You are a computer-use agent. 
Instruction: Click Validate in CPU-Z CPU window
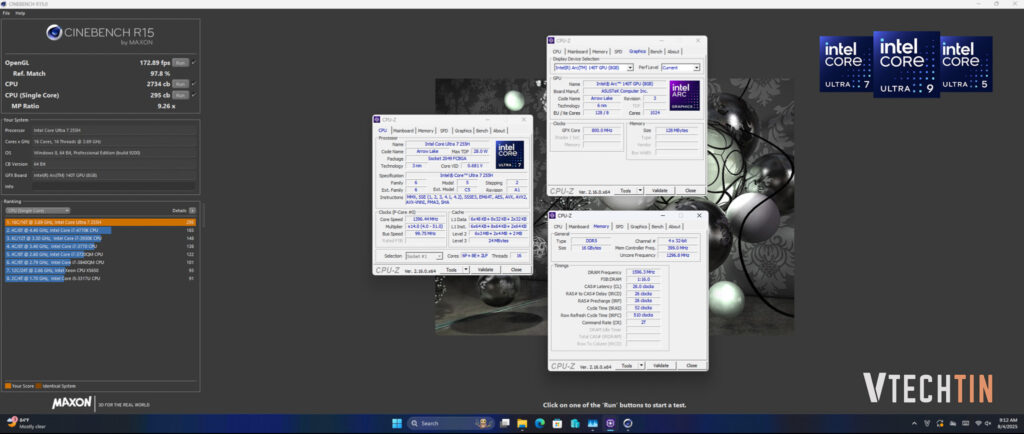pos(485,270)
